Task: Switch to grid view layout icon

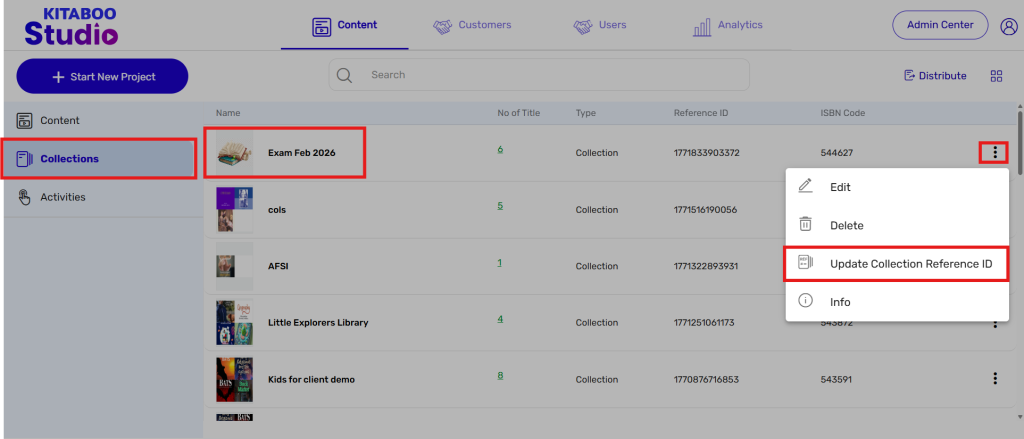Action: coord(996,76)
